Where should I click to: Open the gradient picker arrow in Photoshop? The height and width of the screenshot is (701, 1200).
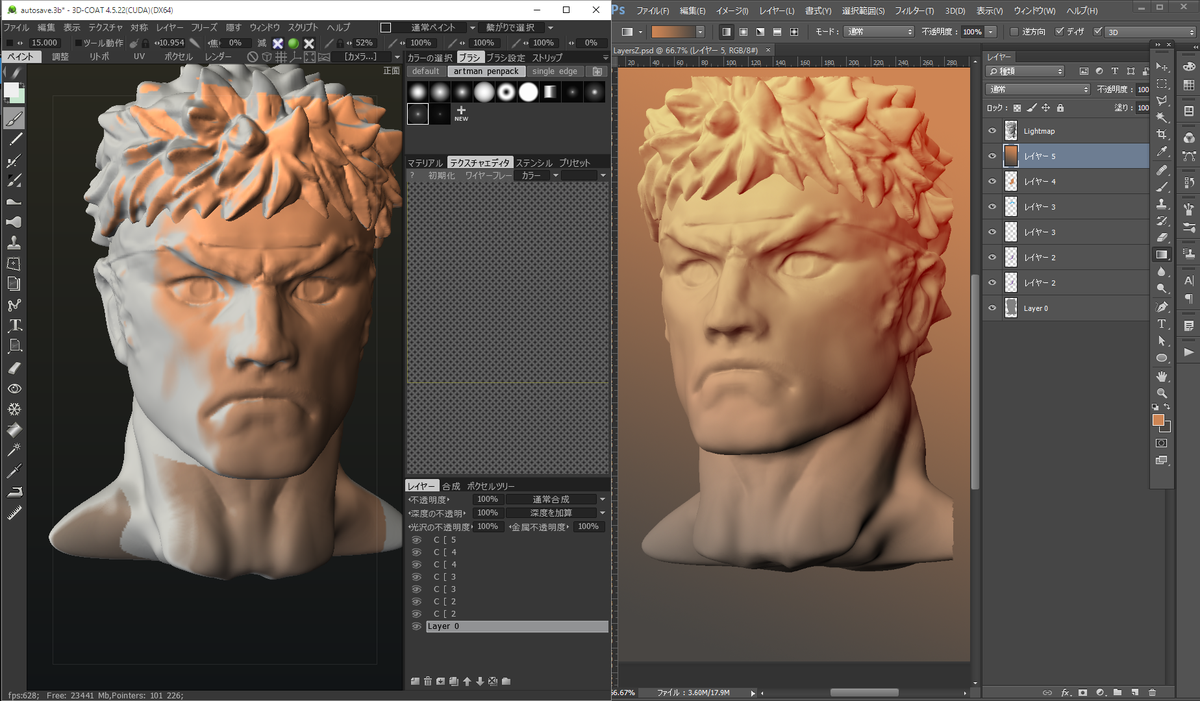(700, 32)
